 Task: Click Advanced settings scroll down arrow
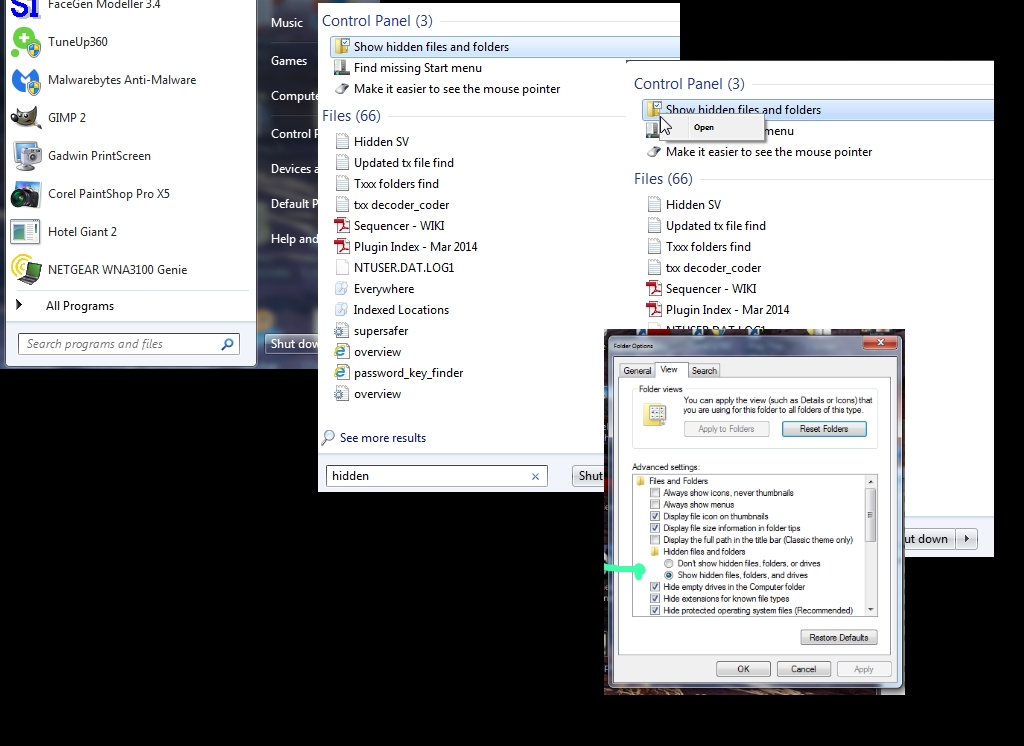tap(871, 609)
